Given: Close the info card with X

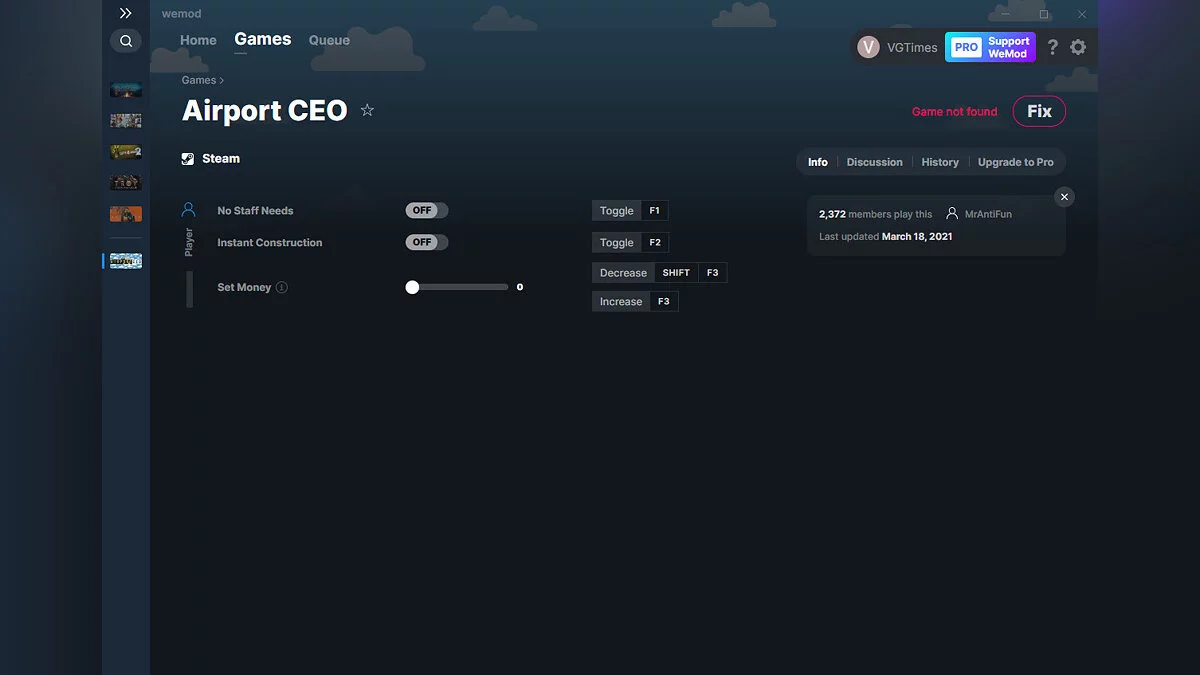Looking at the screenshot, I should [x=1064, y=197].
